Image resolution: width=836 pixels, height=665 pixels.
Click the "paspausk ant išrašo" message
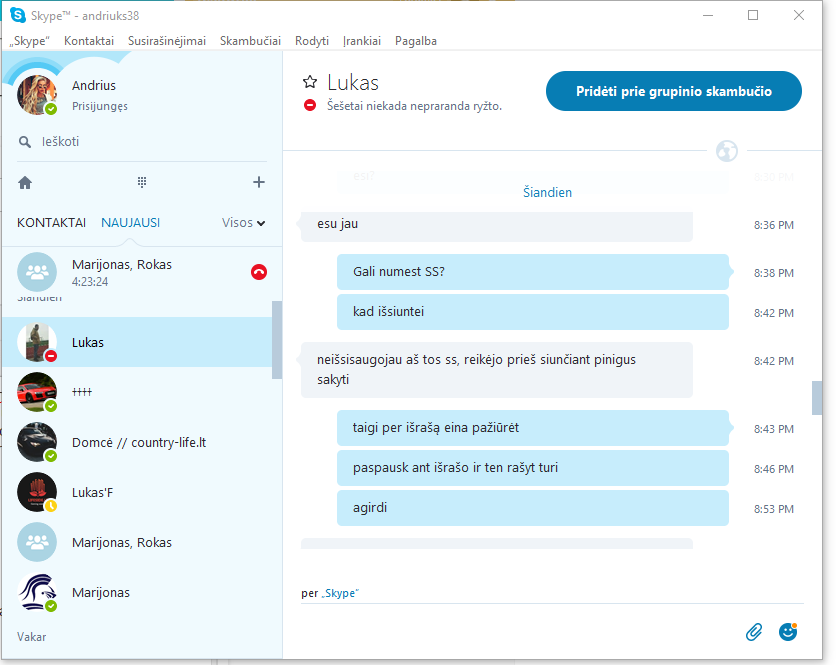pos(533,468)
